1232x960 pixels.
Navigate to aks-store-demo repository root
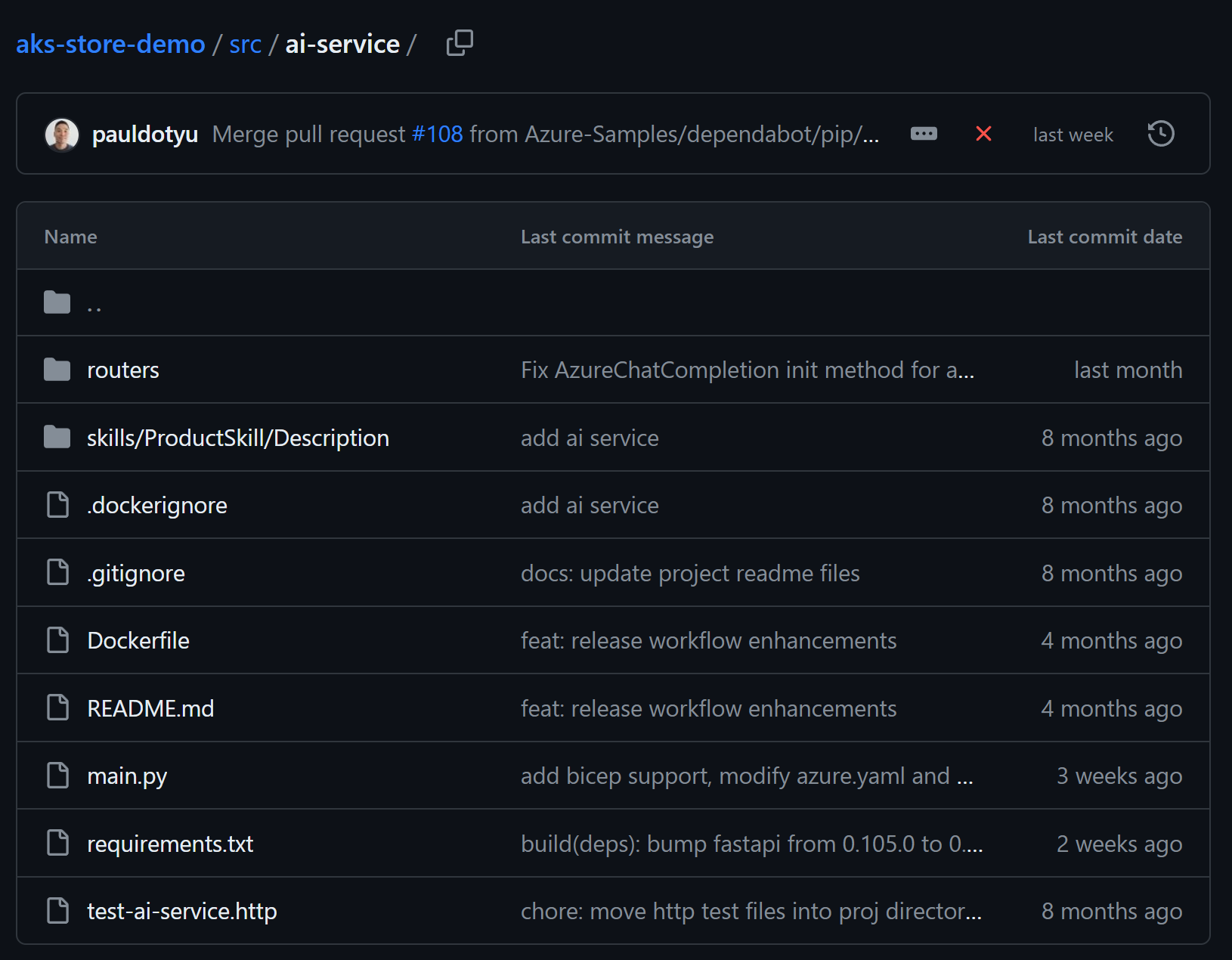(x=110, y=44)
